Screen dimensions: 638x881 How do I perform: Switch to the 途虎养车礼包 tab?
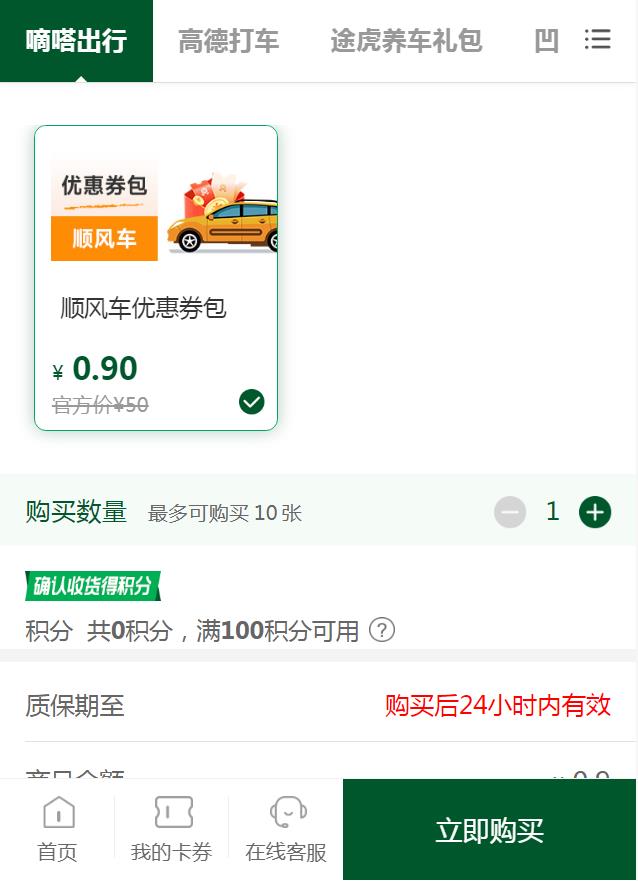click(406, 41)
